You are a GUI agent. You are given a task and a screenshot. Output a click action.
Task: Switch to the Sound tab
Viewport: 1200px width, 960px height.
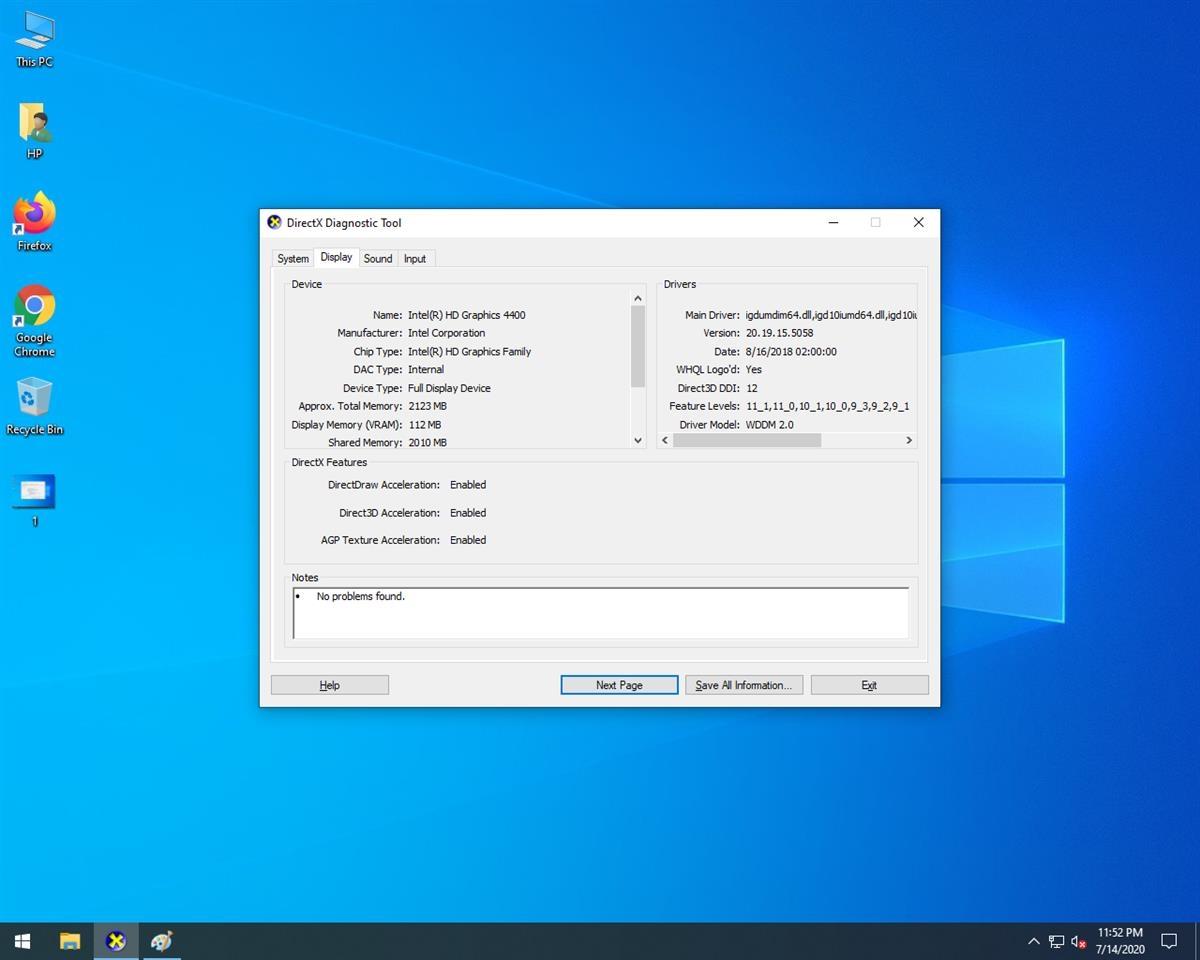[378, 259]
